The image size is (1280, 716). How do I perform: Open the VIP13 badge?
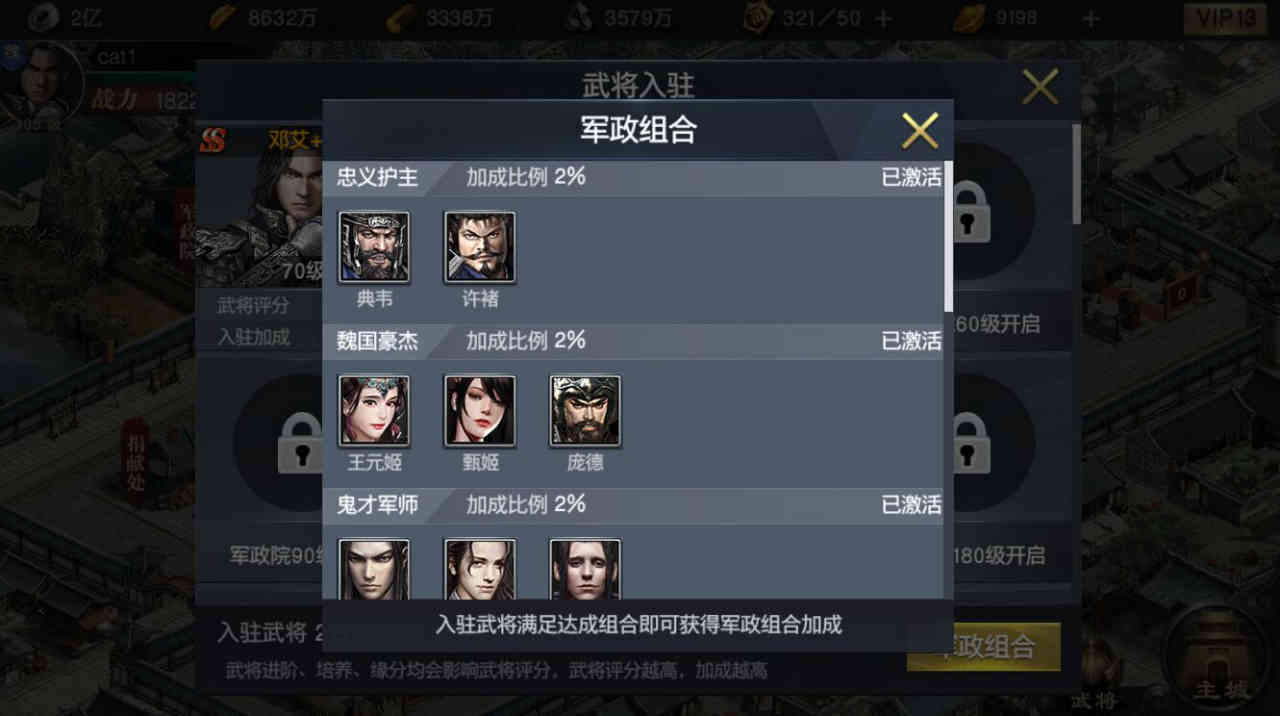click(1224, 18)
